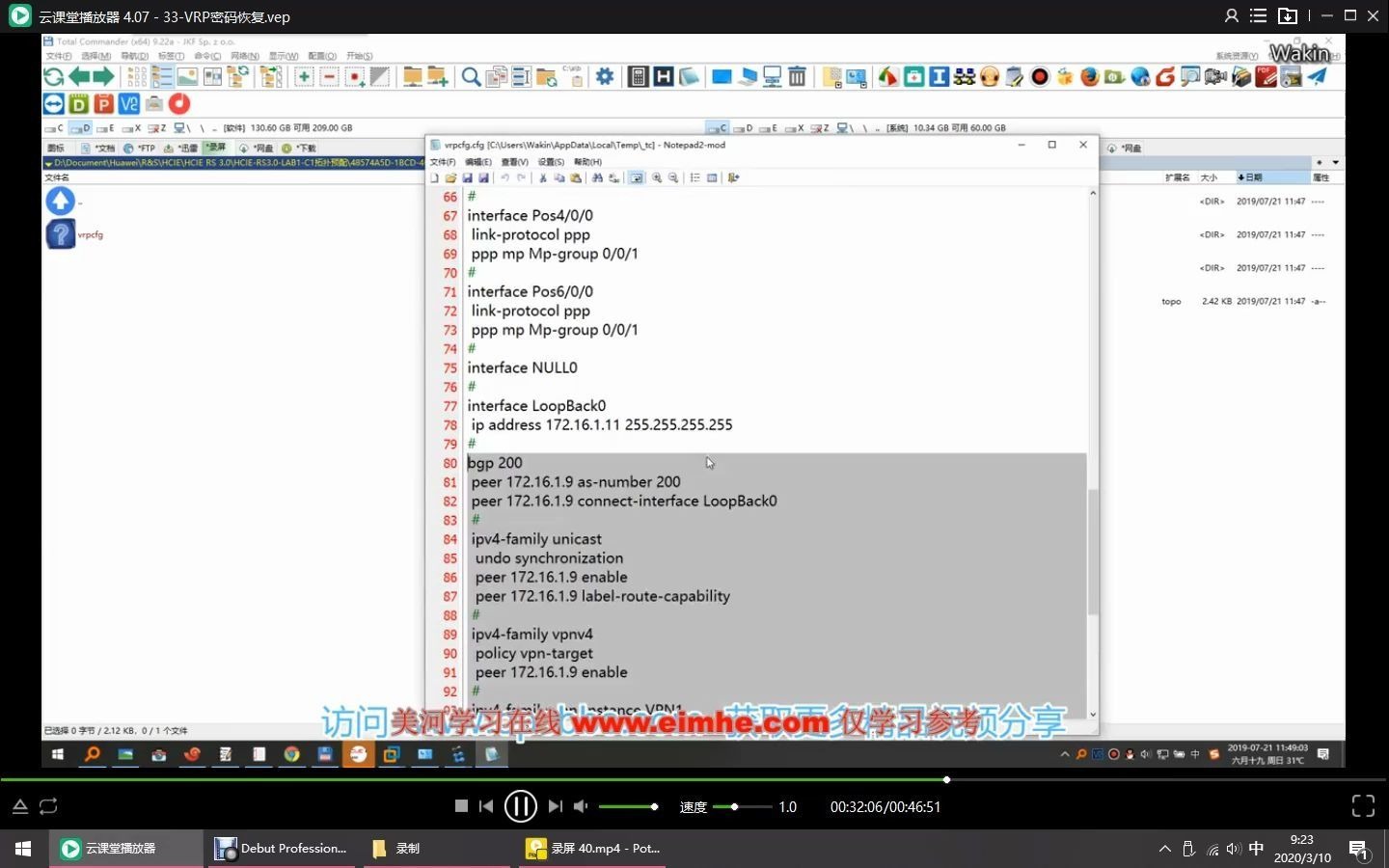Click the select group plus icon in Total Commander
Screen dimensions: 1389x868
pyautogui.click(x=304, y=77)
